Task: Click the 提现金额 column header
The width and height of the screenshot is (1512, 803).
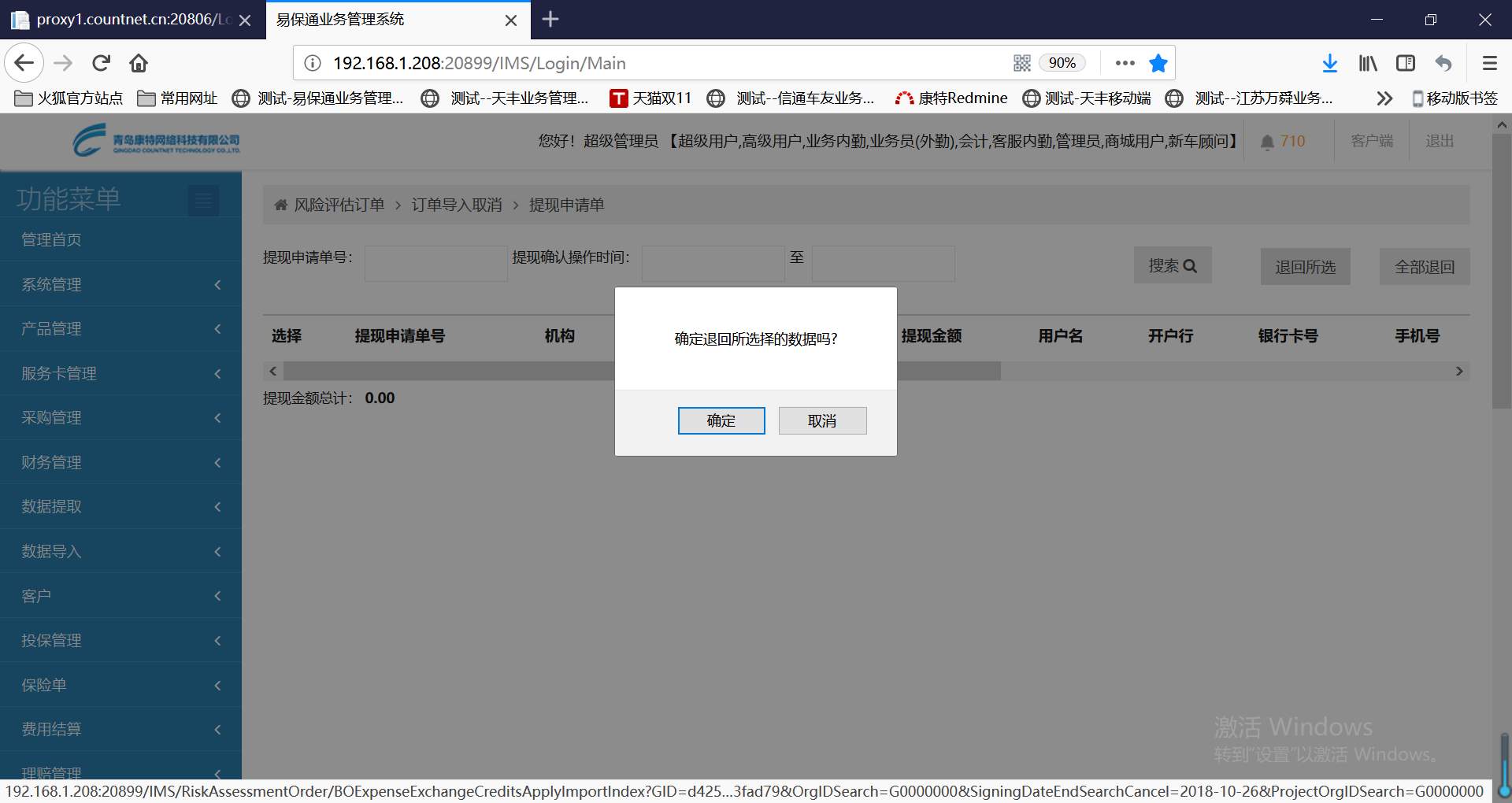Action: click(932, 336)
